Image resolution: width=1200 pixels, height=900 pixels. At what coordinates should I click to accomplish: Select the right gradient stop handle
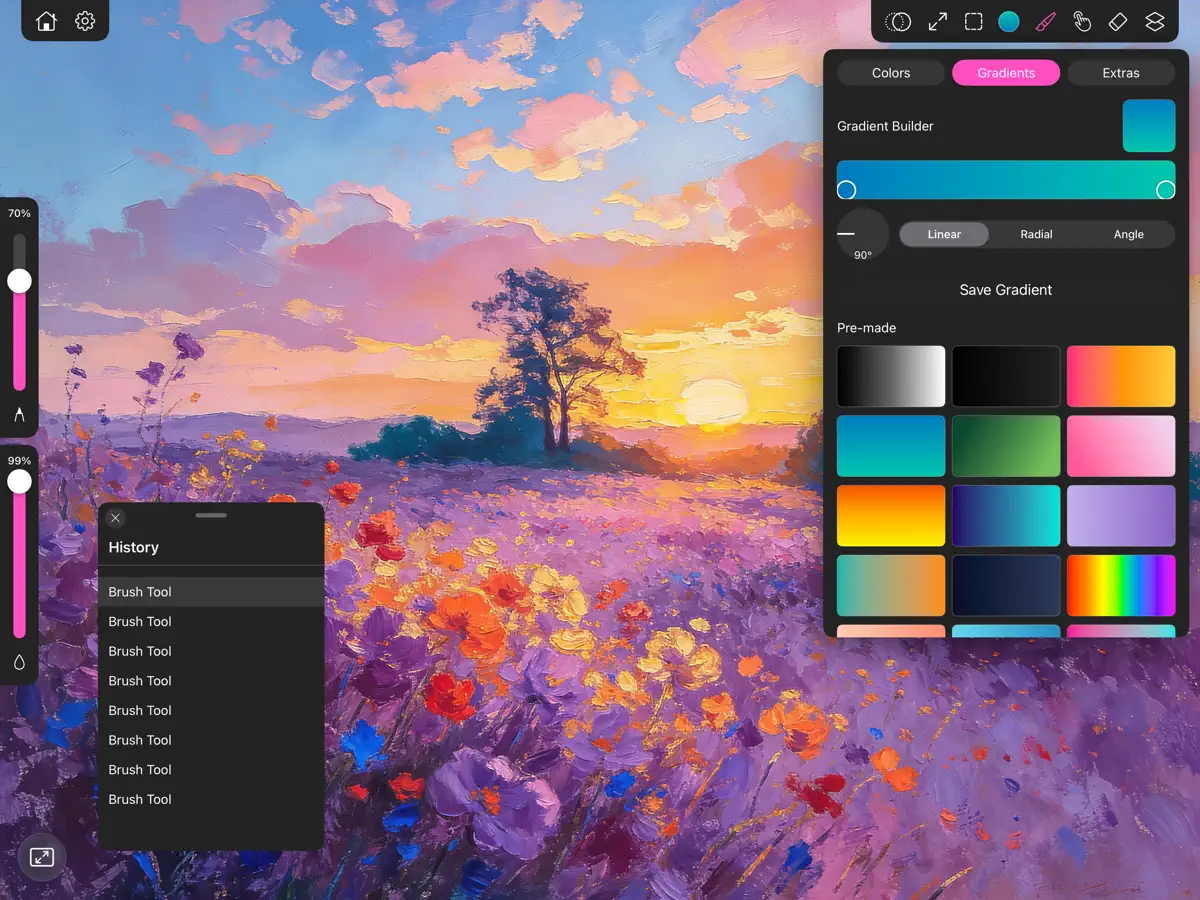[x=1166, y=190]
